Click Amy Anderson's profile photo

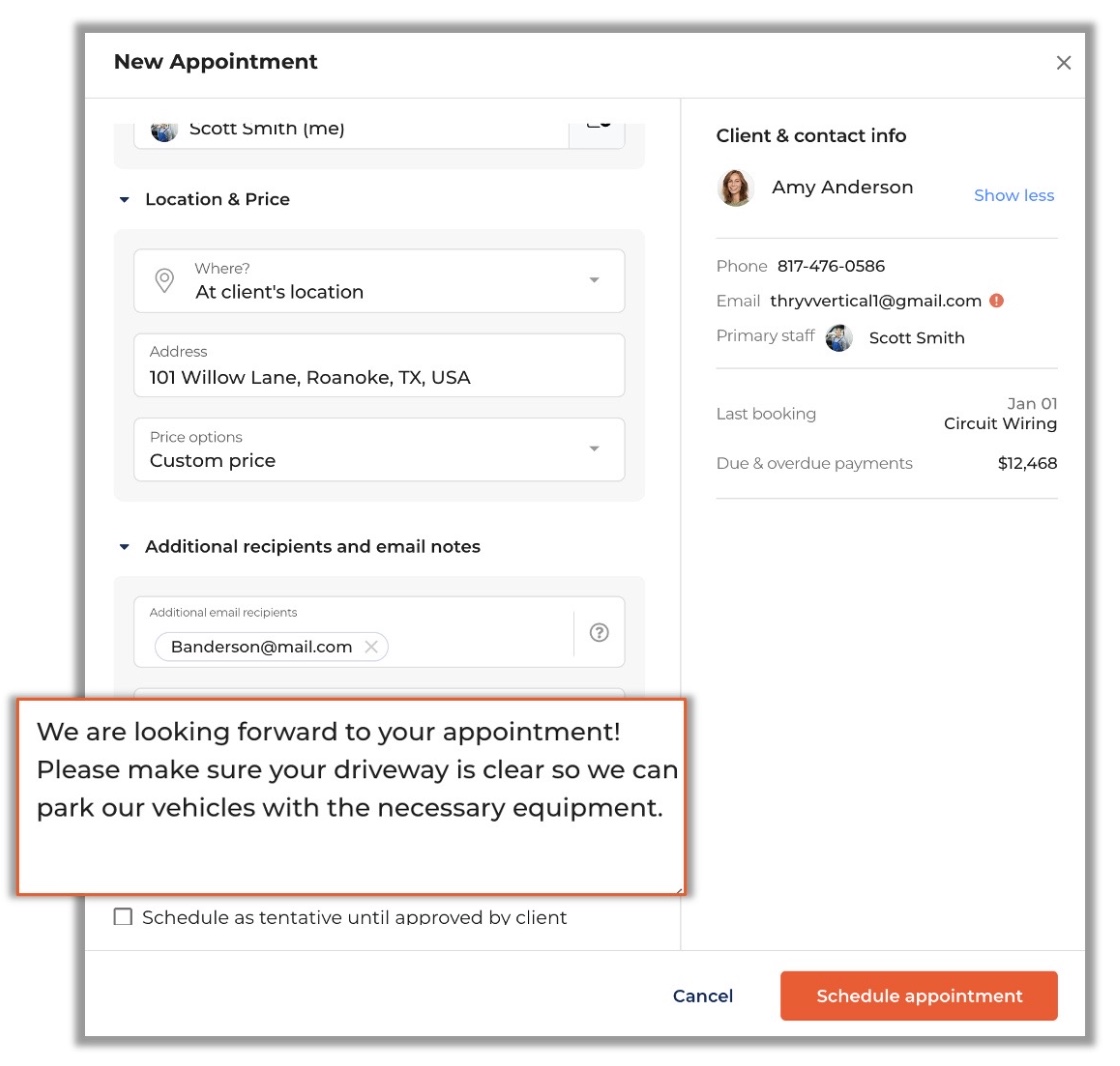pyautogui.click(x=735, y=188)
